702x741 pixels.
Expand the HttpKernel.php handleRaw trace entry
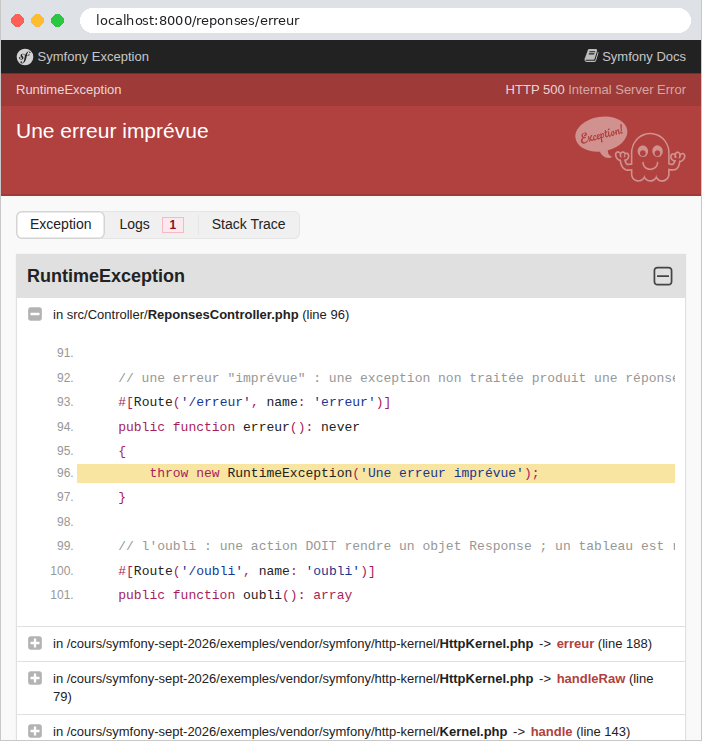[35, 678]
